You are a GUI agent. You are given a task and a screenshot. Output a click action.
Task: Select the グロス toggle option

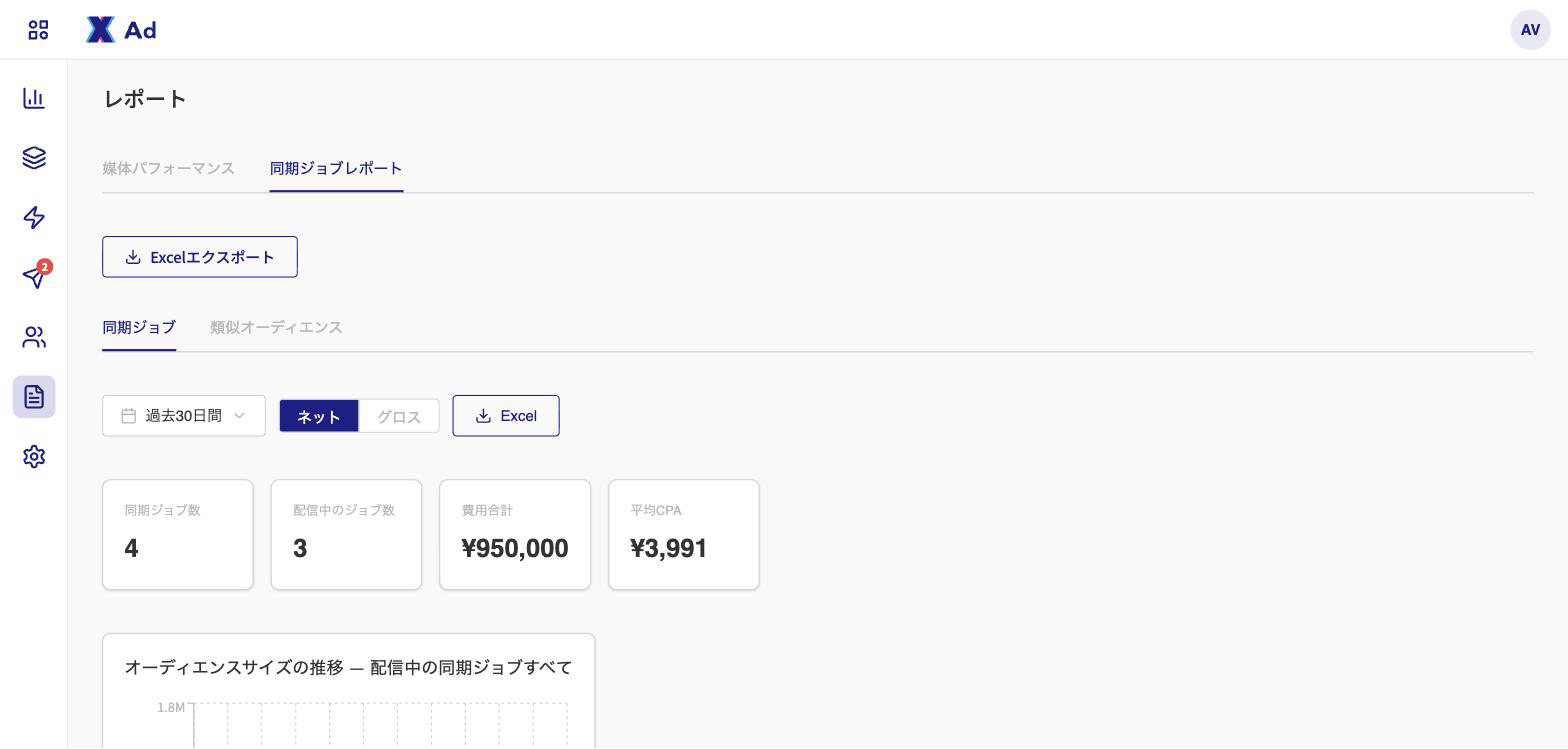(399, 416)
